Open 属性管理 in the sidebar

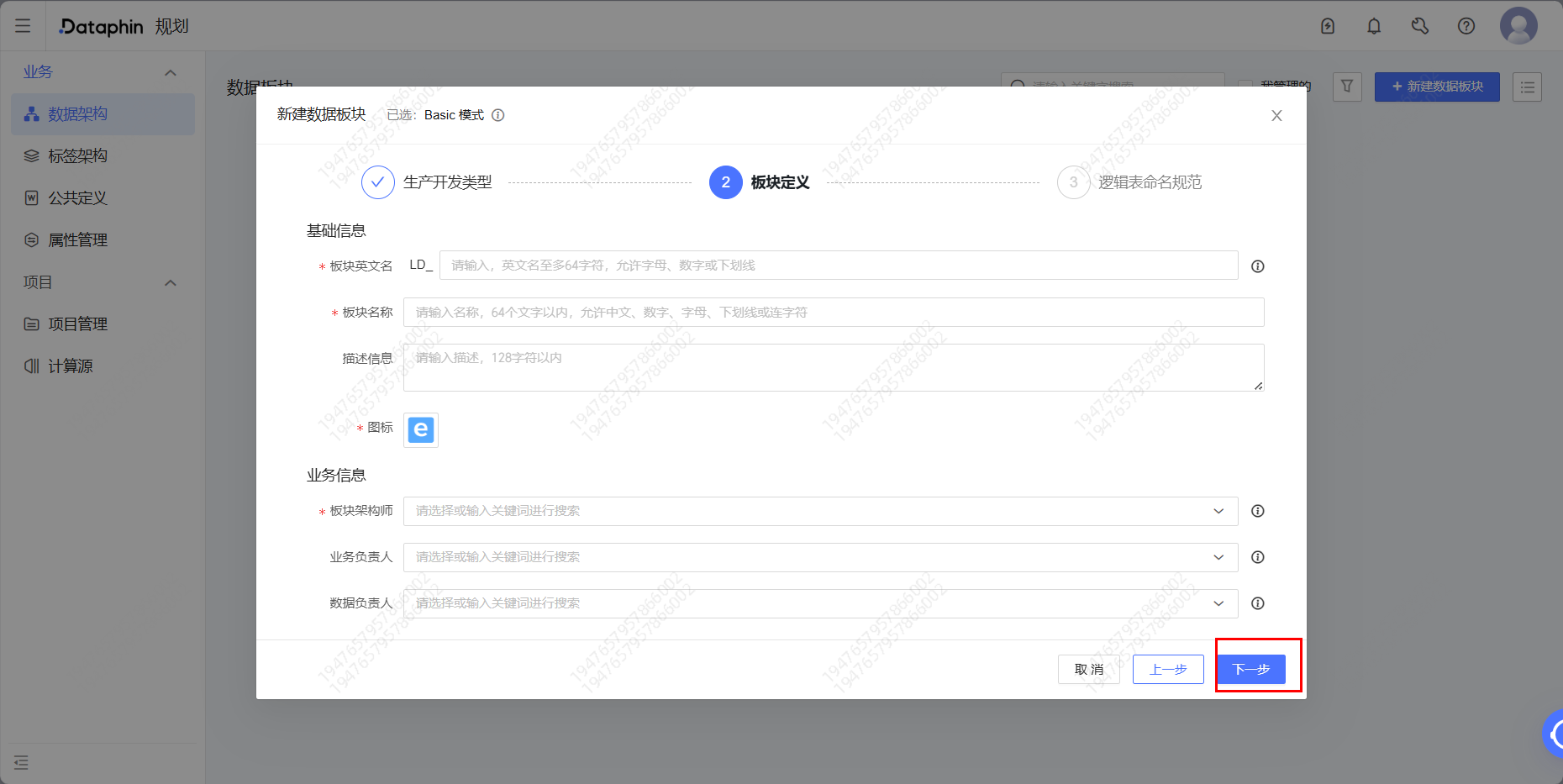(x=77, y=239)
